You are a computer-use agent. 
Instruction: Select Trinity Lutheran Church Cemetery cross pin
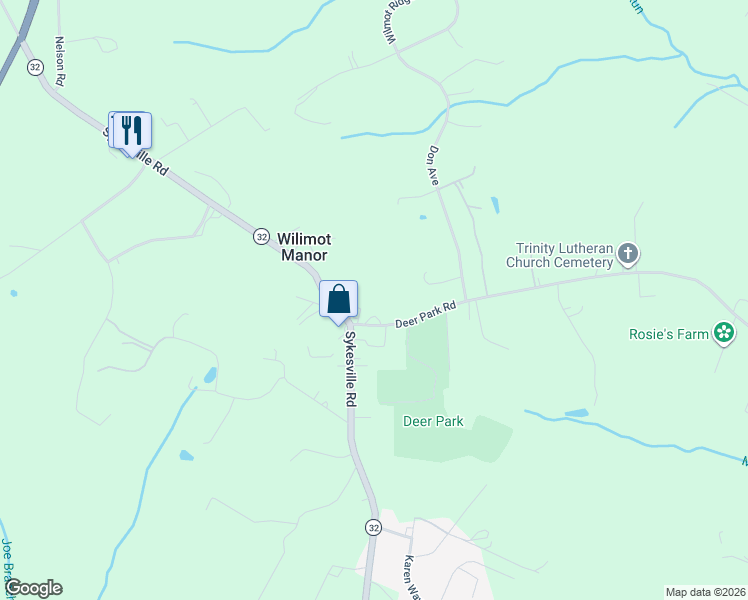pyautogui.click(x=628, y=254)
